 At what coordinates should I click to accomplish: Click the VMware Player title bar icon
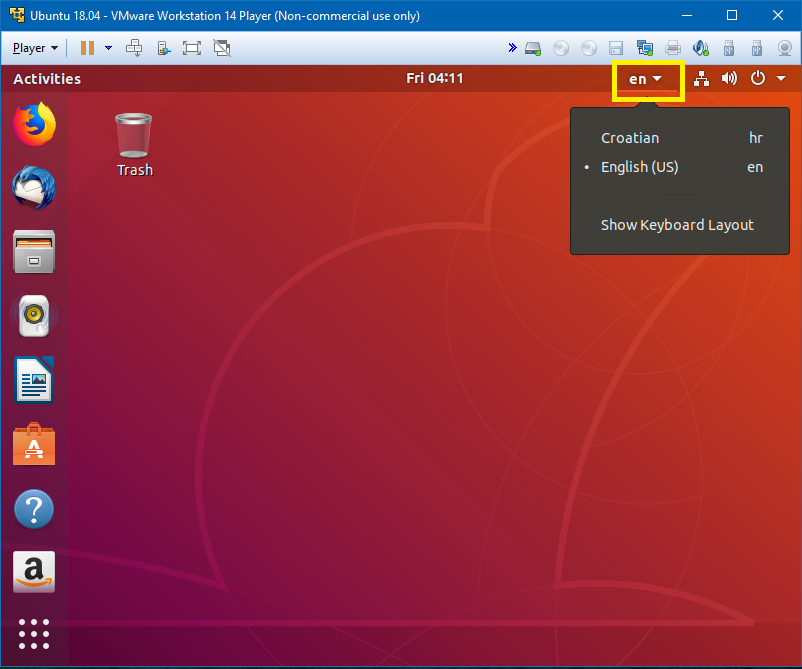click(17, 15)
